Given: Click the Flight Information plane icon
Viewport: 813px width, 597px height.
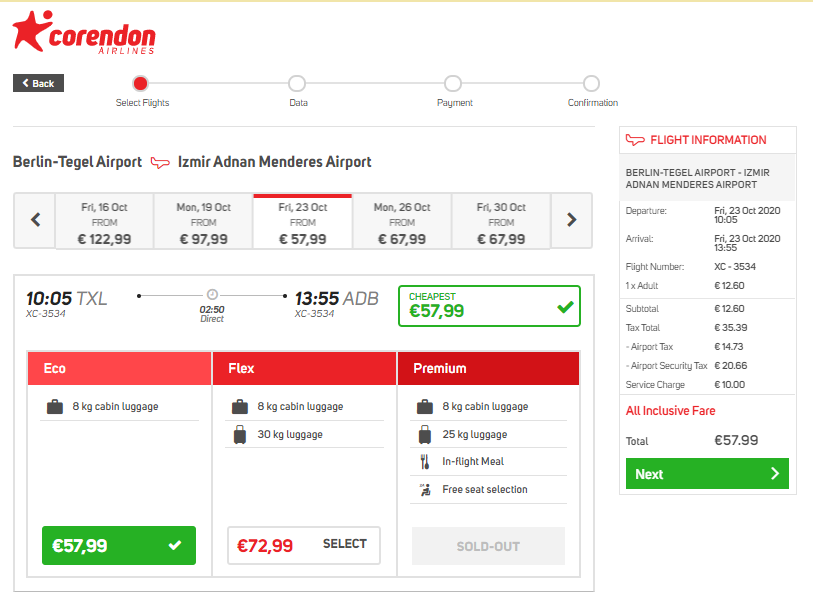Looking at the screenshot, I should pyautogui.click(x=635, y=140).
